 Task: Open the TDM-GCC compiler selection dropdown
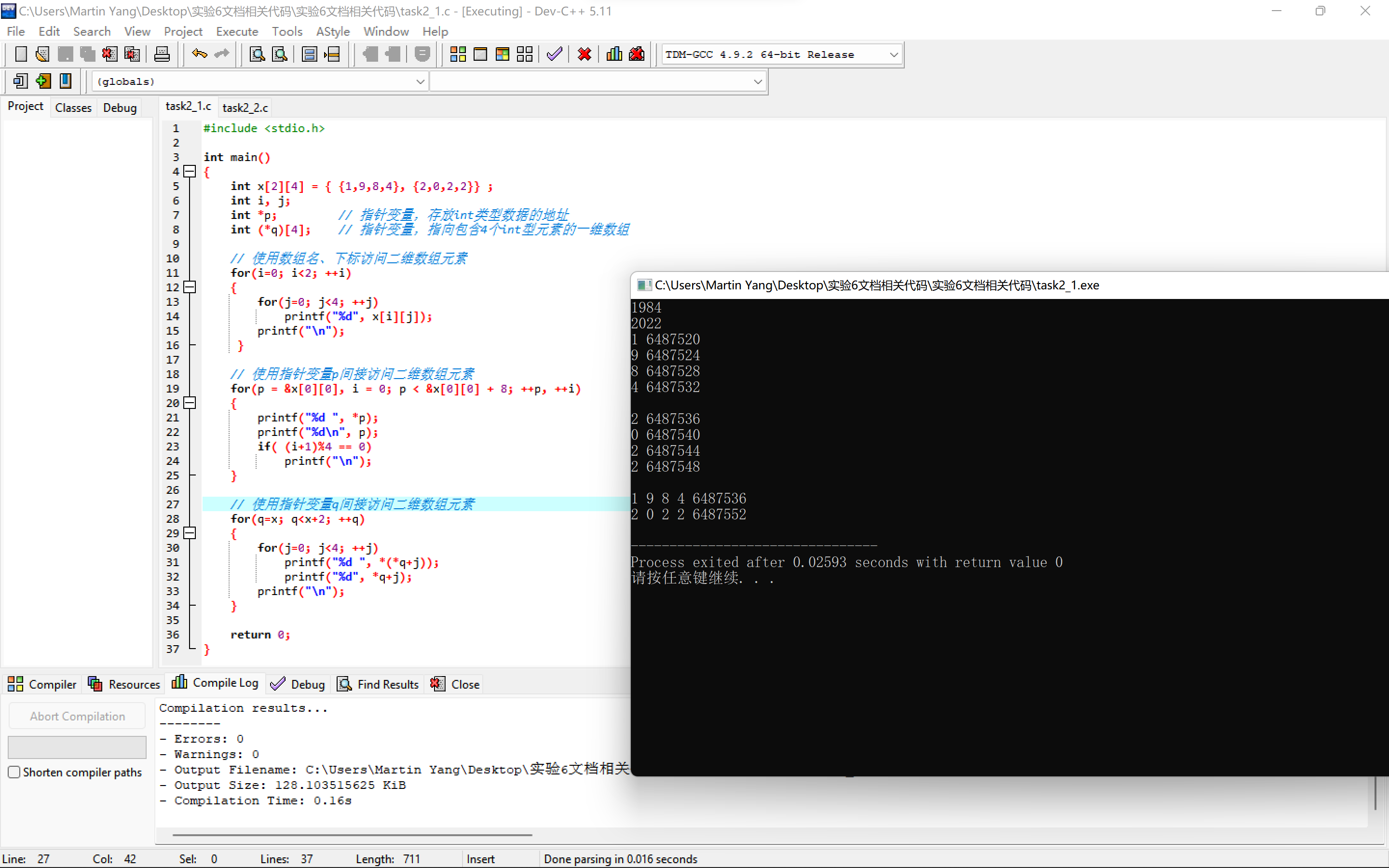[893, 54]
